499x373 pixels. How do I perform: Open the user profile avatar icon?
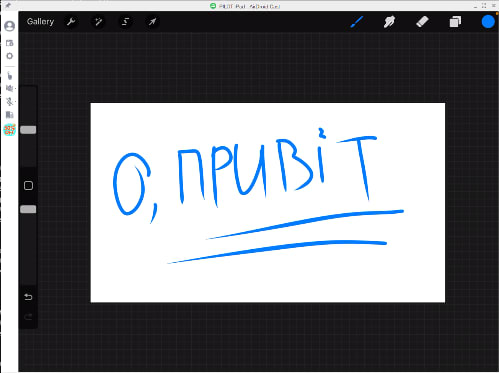pos(10,26)
